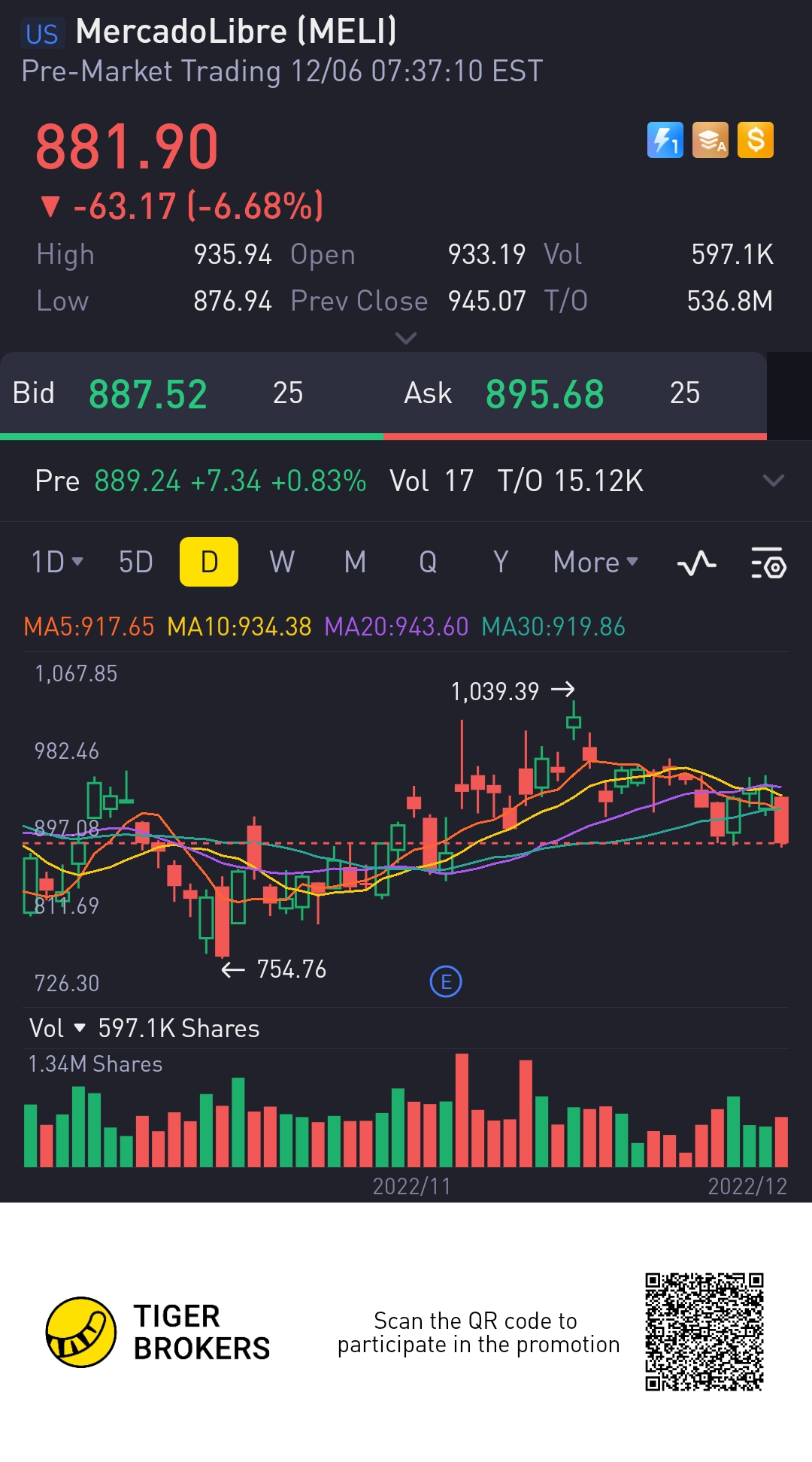The height and width of the screenshot is (1462, 812).
Task: Tap the current price 881.90
Action: [x=127, y=147]
